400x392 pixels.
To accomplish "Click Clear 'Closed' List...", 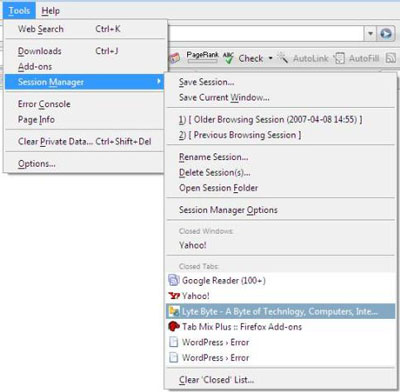I will point(281,380).
